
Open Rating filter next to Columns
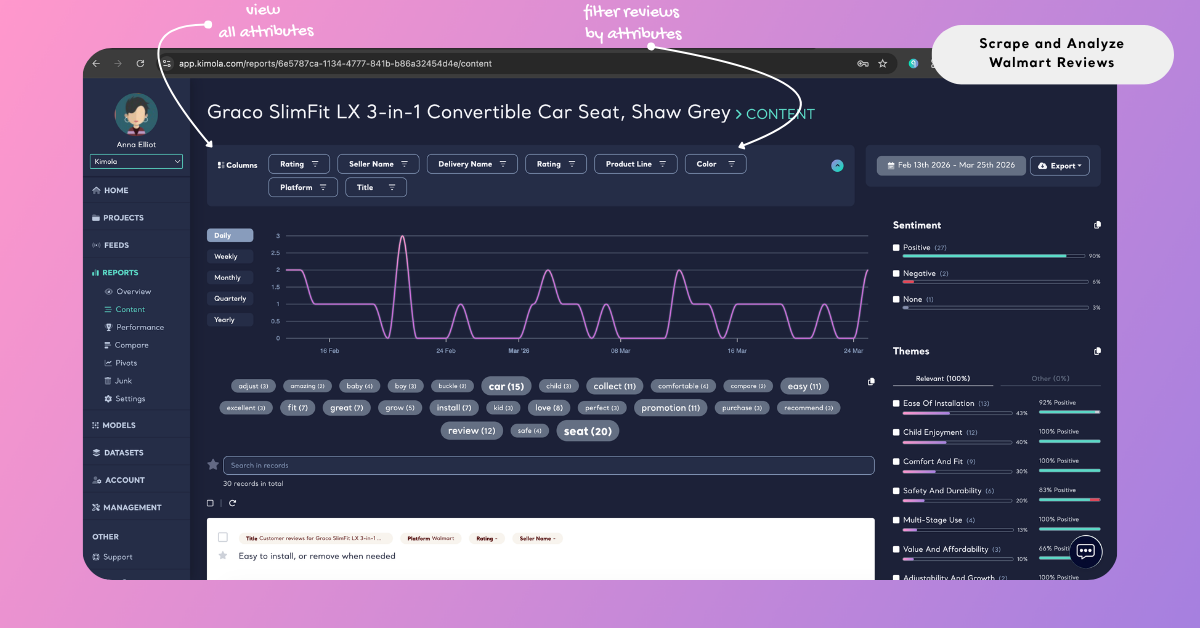click(x=299, y=164)
